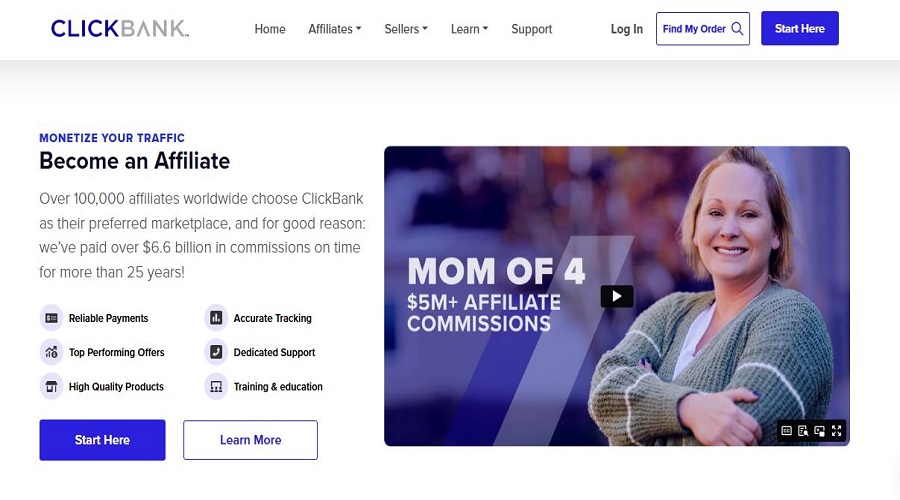Click the Training & education icon
Image resolution: width=900 pixels, height=500 pixels.
coord(216,386)
